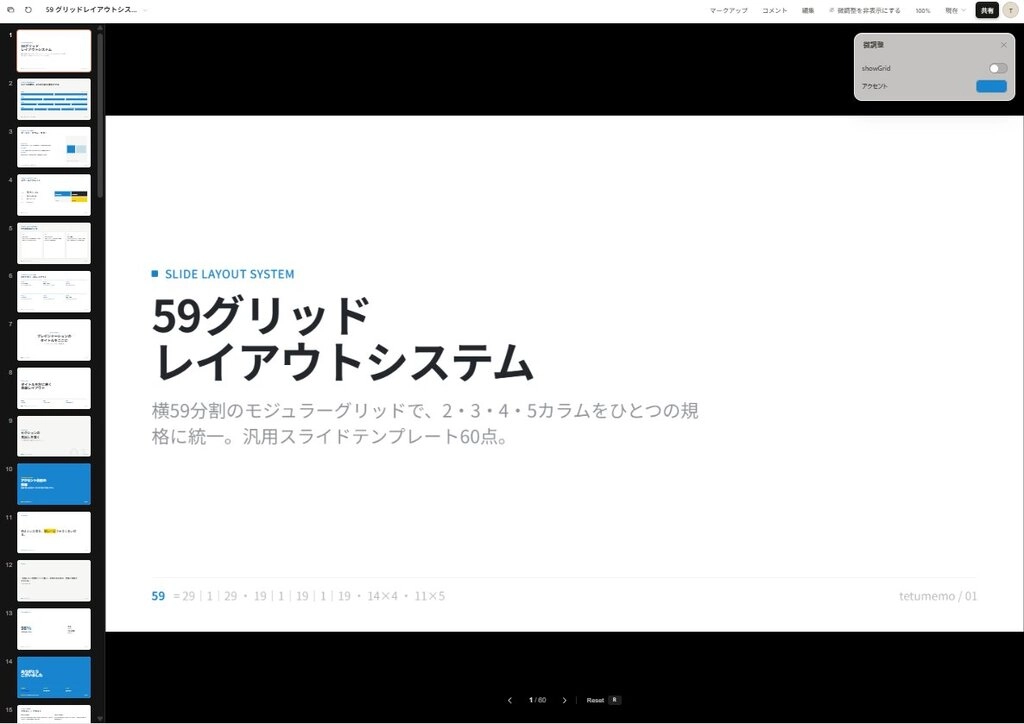This screenshot has width=1024, height=724.
Task: Select slide thumbnail 4
Action: click(54, 195)
